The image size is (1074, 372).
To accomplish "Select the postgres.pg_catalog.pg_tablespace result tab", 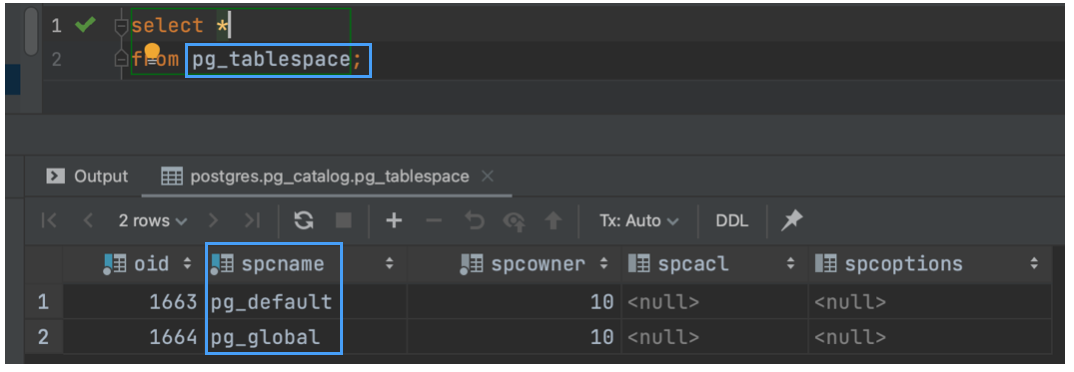I will (x=315, y=176).
